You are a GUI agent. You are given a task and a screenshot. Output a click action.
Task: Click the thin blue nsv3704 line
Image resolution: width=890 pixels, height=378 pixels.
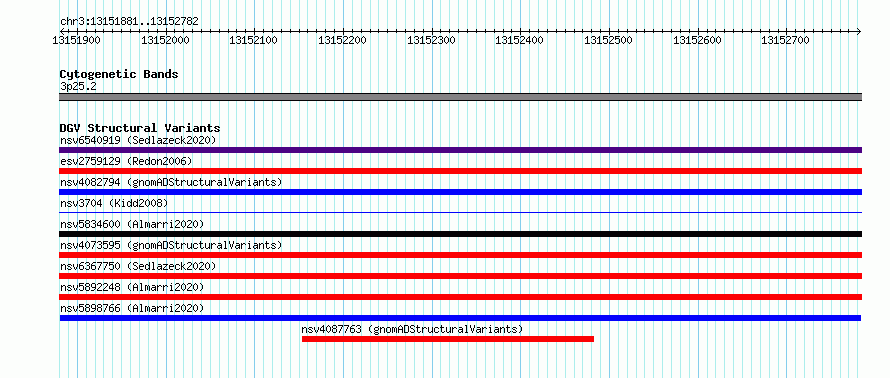[460, 212]
